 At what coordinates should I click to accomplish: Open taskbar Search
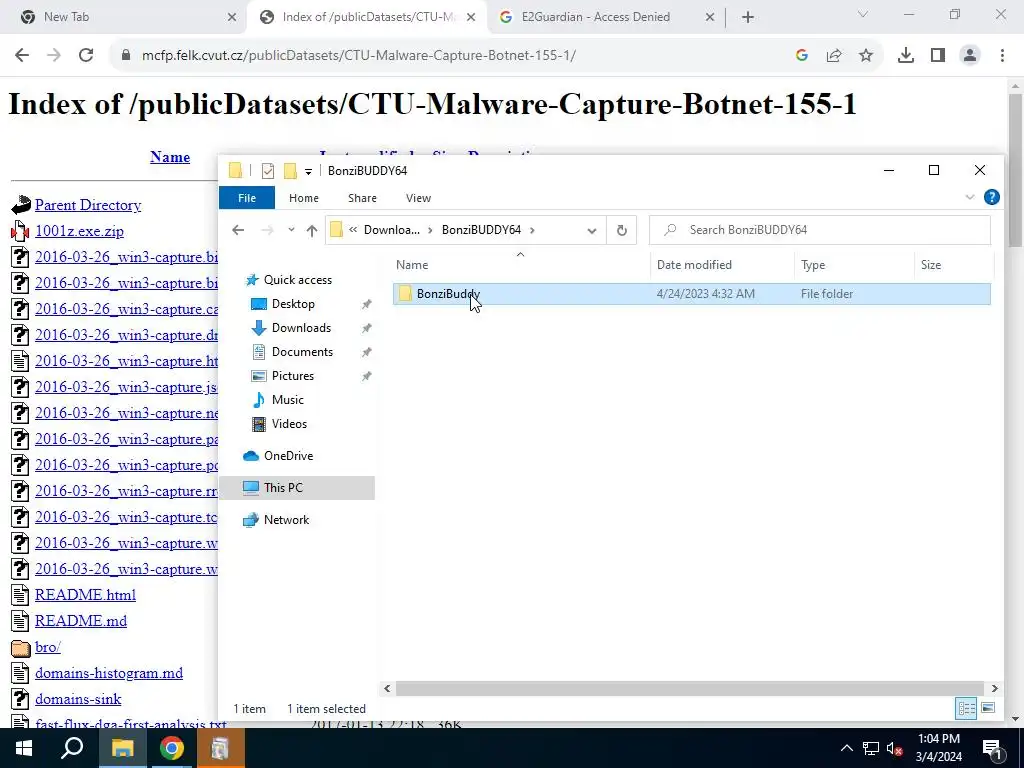coord(72,748)
